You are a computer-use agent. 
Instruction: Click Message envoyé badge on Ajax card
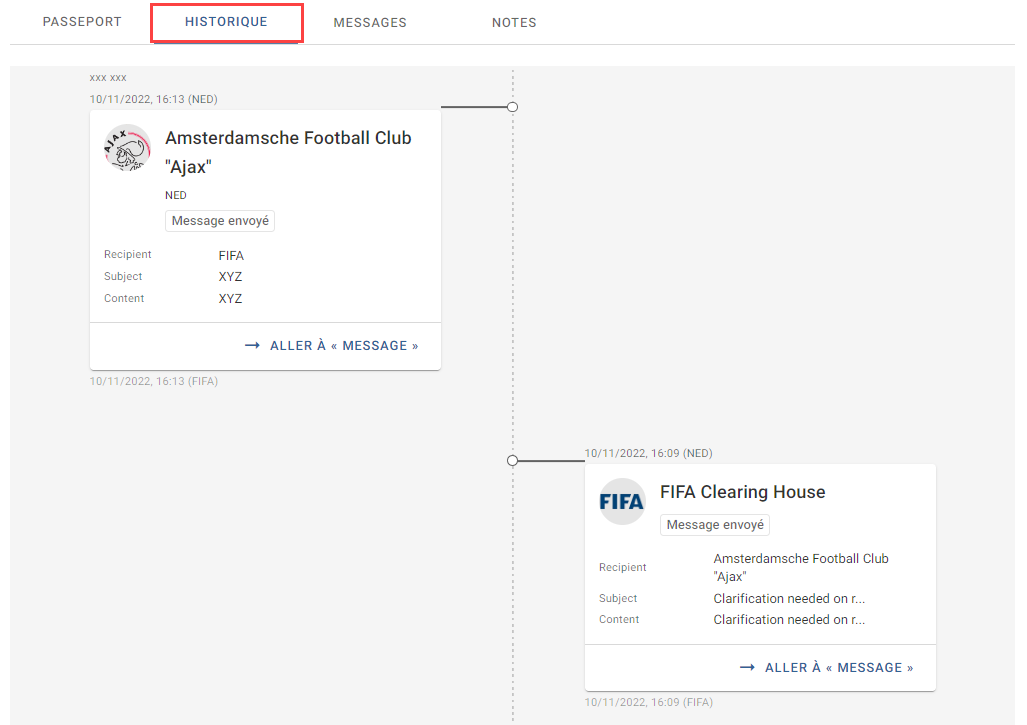click(x=220, y=221)
